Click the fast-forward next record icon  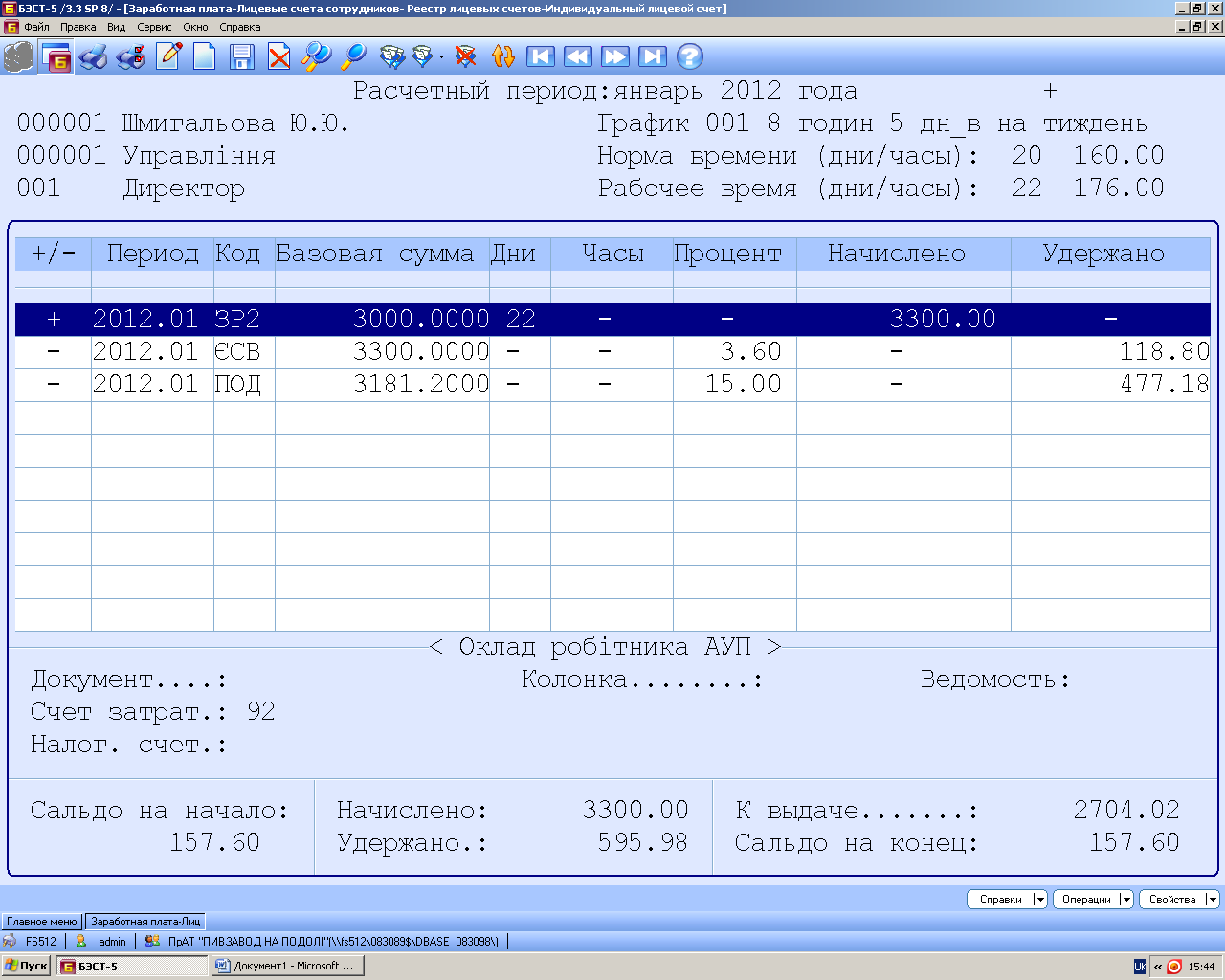(x=615, y=56)
